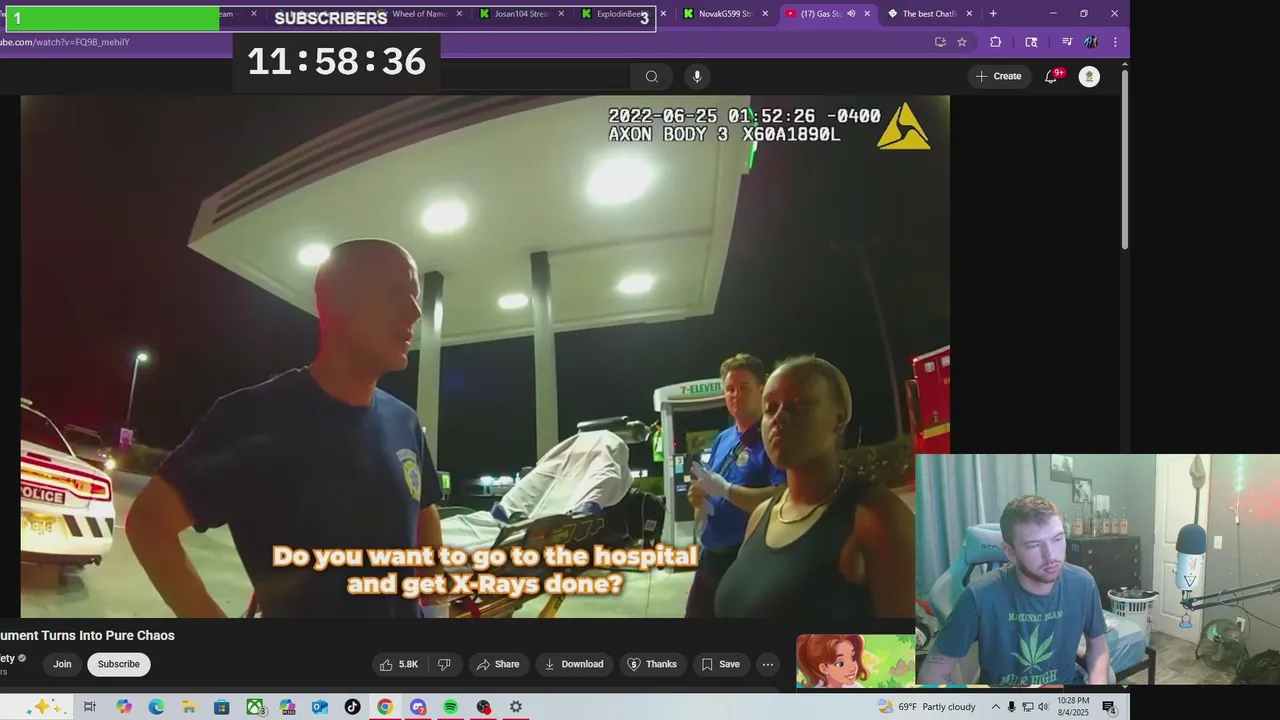The height and width of the screenshot is (720, 1280).
Task: Open Settings gear in taskbar
Action: (x=516, y=707)
